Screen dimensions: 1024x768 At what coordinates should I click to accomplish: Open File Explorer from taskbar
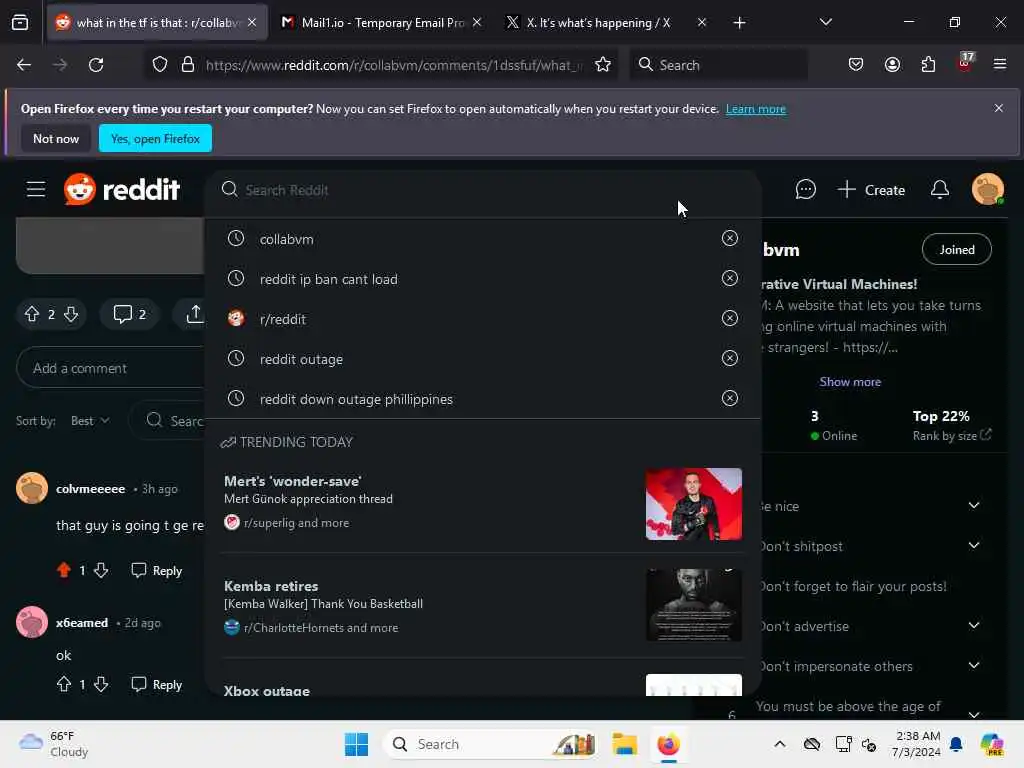[624, 744]
